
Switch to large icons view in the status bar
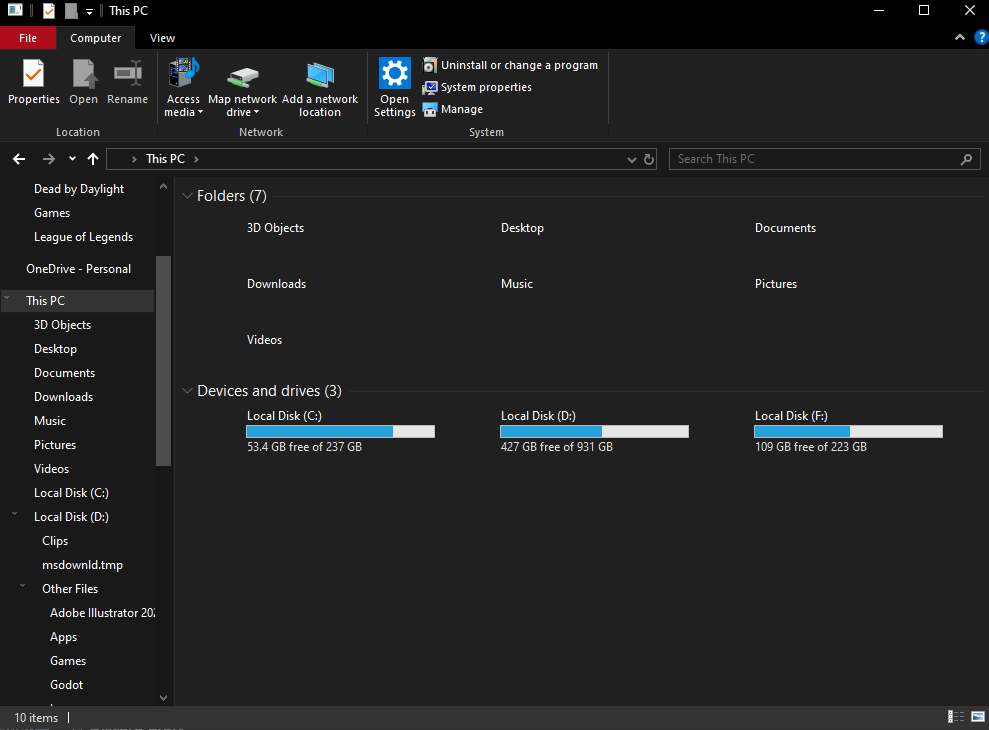pyautogui.click(x=978, y=717)
